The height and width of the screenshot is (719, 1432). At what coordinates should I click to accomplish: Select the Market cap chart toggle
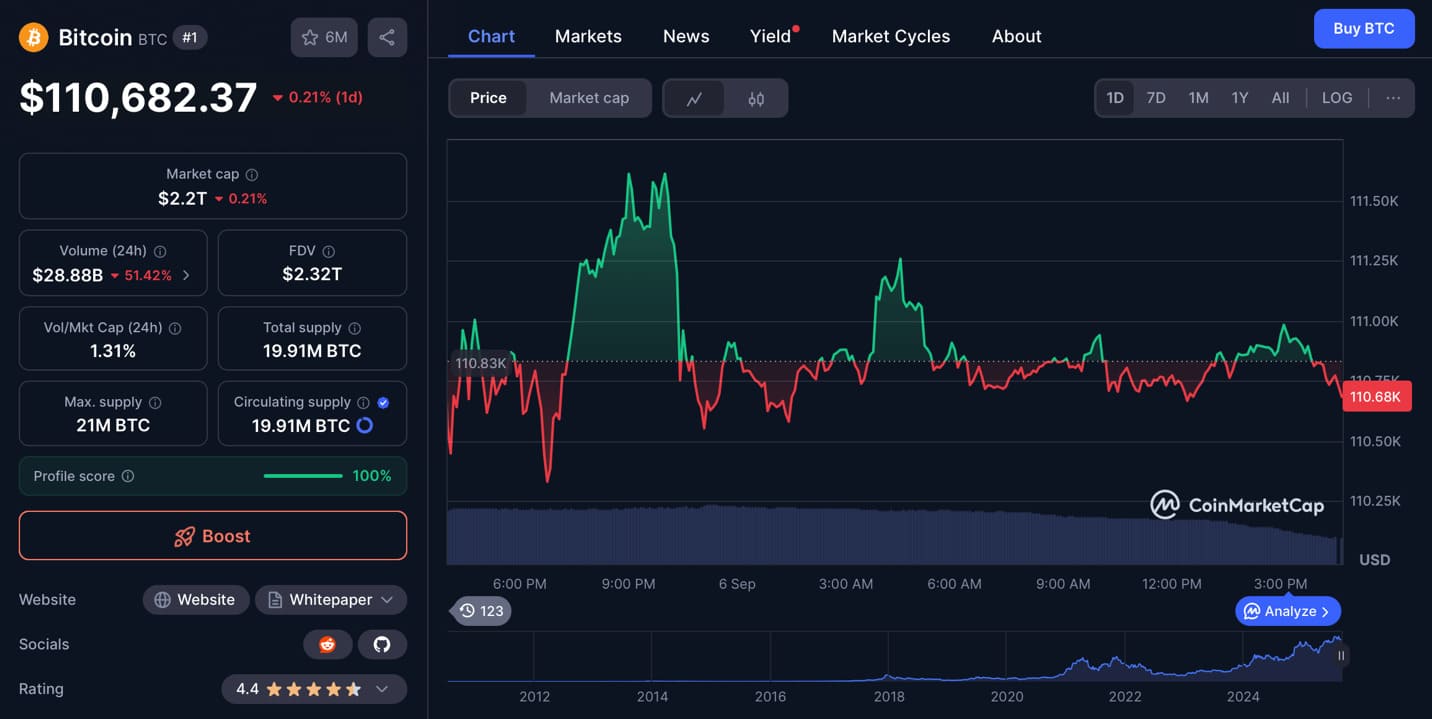coord(589,98)
